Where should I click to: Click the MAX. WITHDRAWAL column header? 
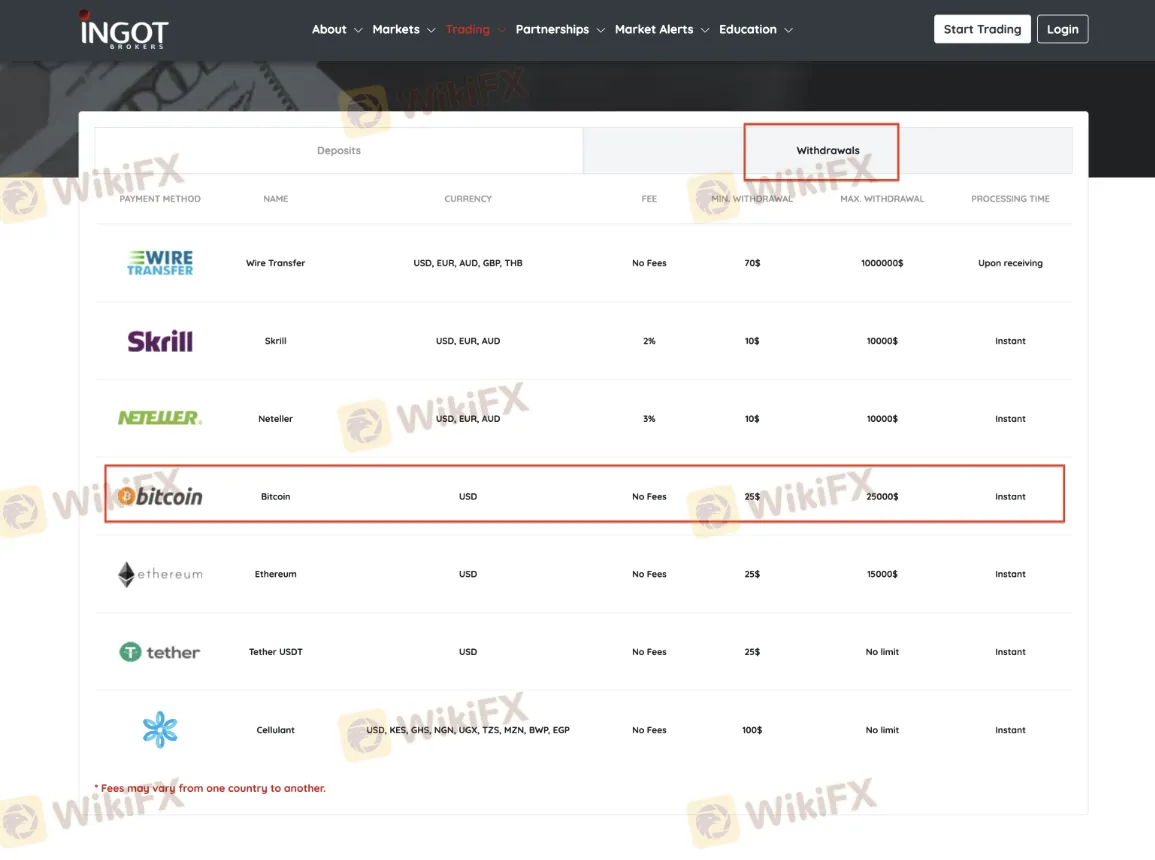pyautogui.click(x=882, y=199)
